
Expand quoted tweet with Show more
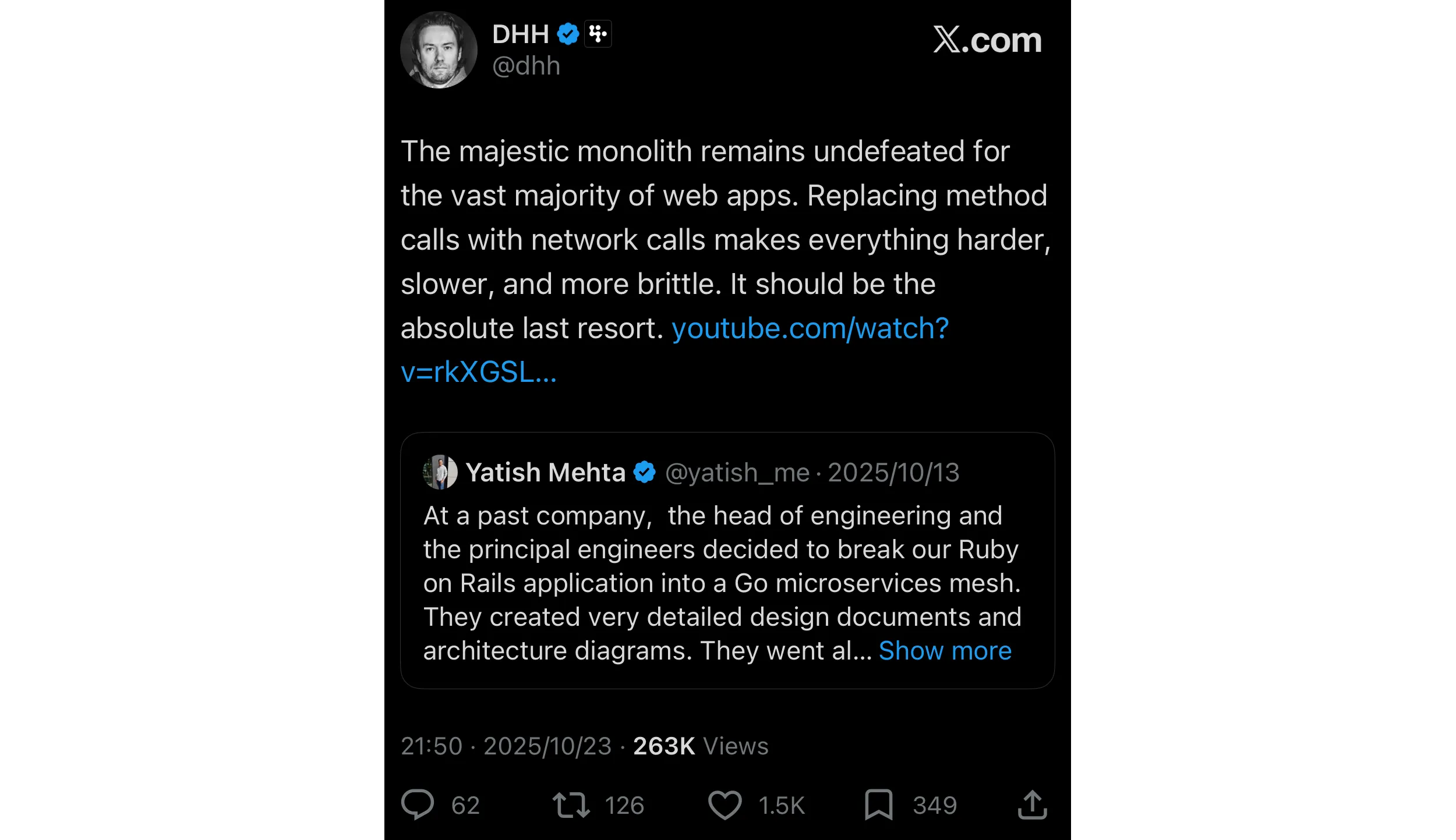(945, 651)
